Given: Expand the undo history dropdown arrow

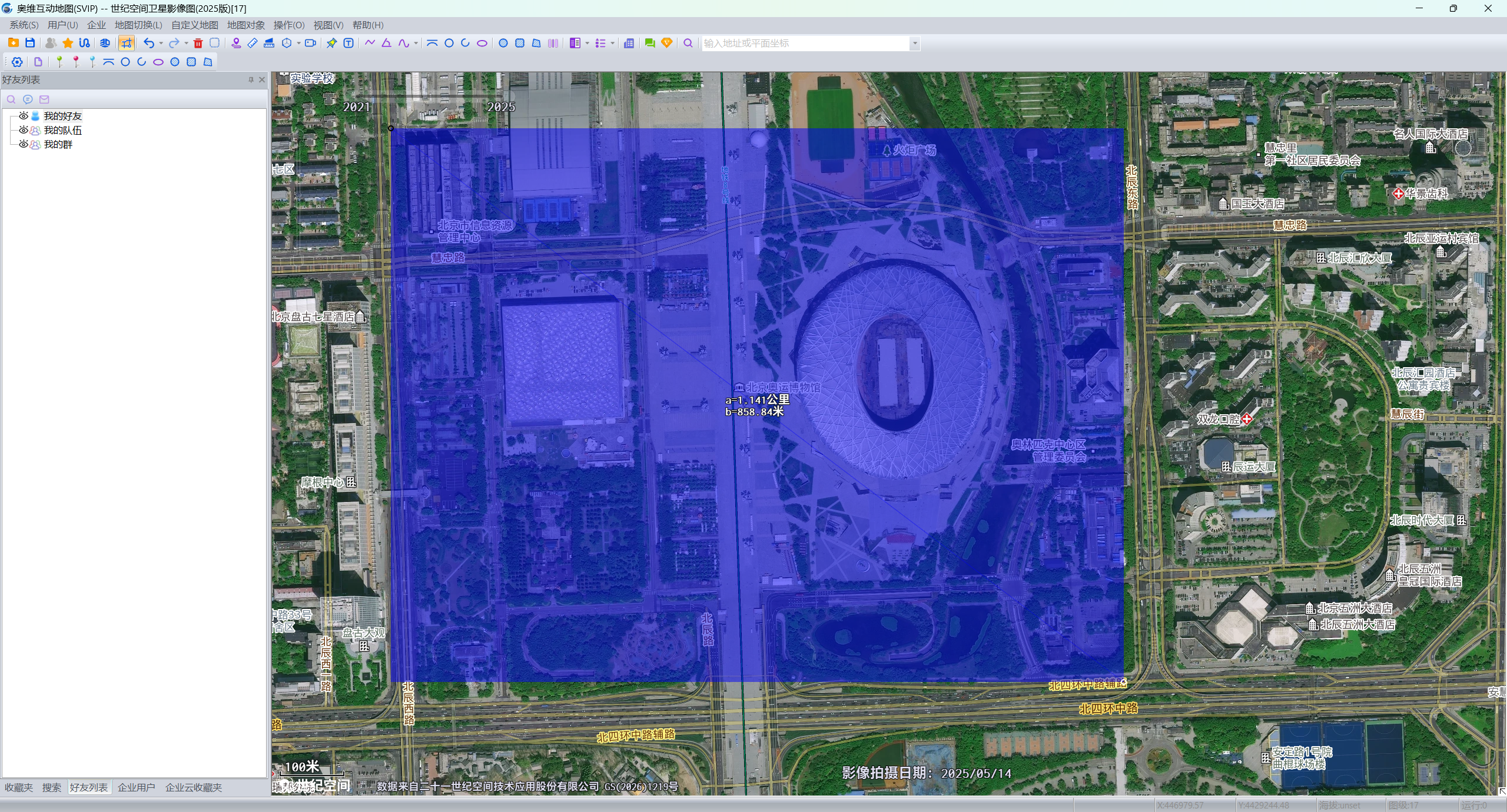Looking at the screenshot, I should click(x=161, y=43).
